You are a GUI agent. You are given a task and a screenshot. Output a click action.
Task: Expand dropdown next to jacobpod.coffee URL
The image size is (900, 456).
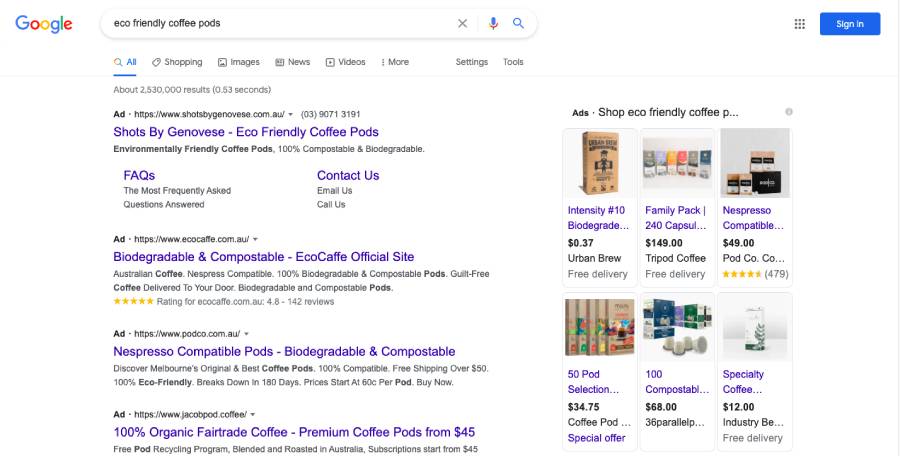click(x=253, y=414)
